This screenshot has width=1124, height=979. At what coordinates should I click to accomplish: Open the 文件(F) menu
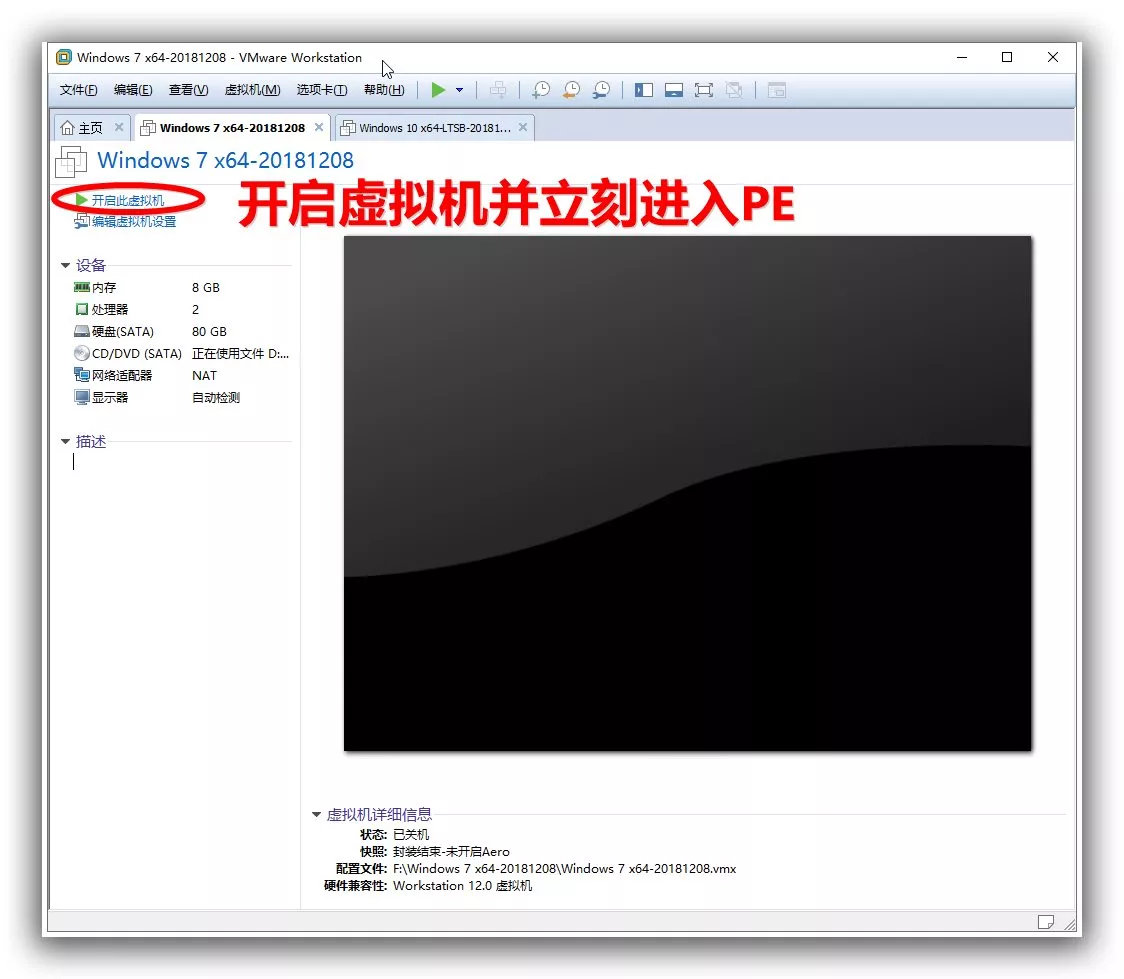tap(78, 90)
